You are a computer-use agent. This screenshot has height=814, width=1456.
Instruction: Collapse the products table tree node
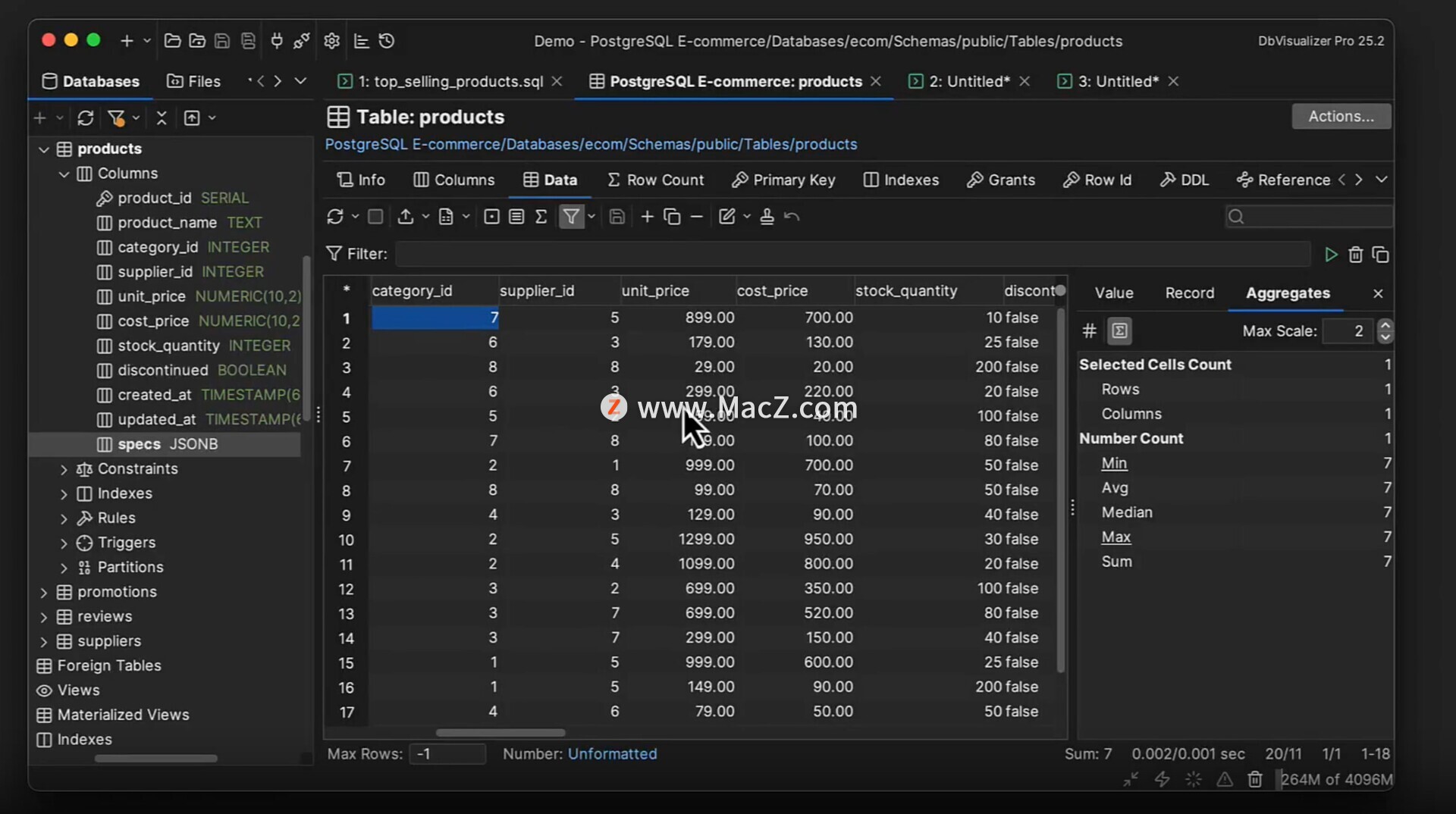pyautogui.click(x=44, y=149)
